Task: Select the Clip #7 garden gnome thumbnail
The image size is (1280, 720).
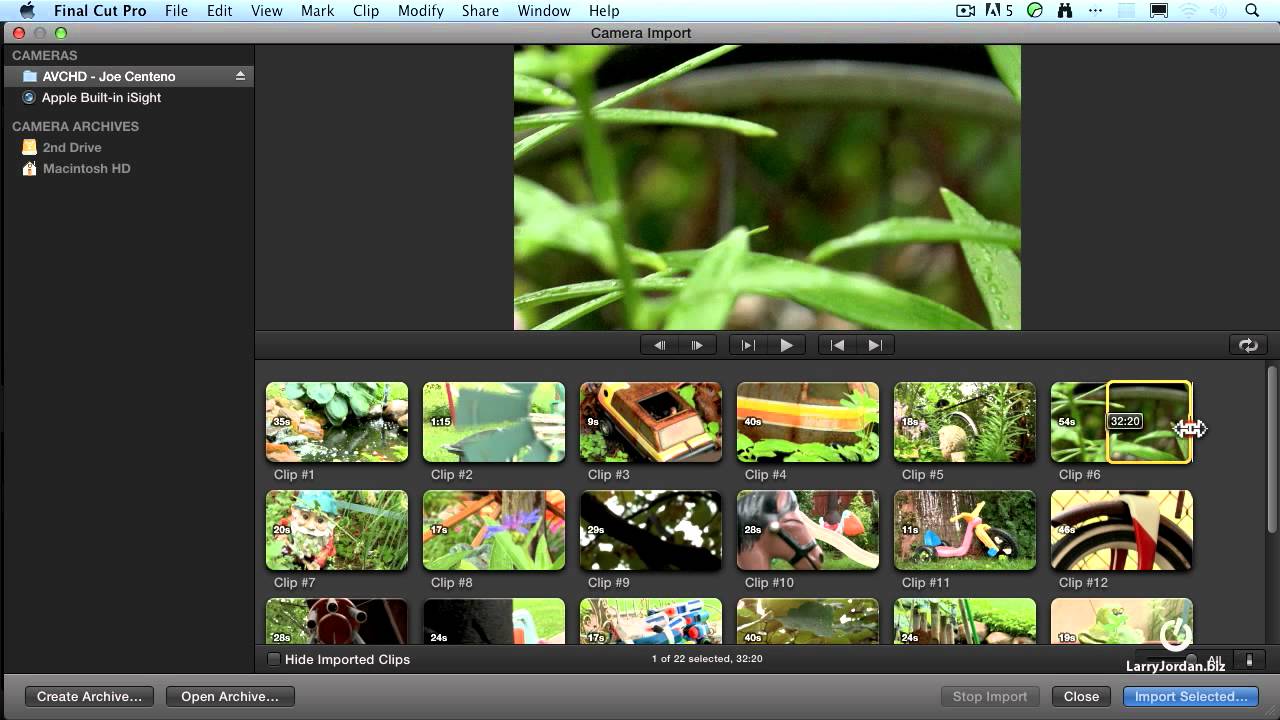Action: point(337,530)
